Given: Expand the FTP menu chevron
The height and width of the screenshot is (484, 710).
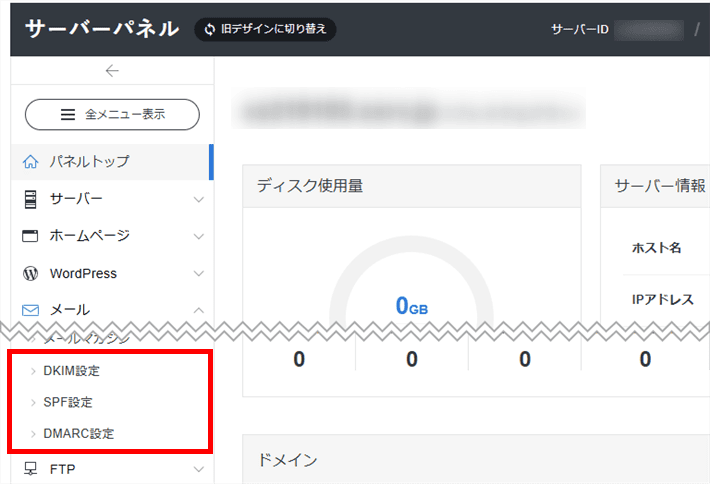Looking at the screenshot, I should (x=198, y=469).
